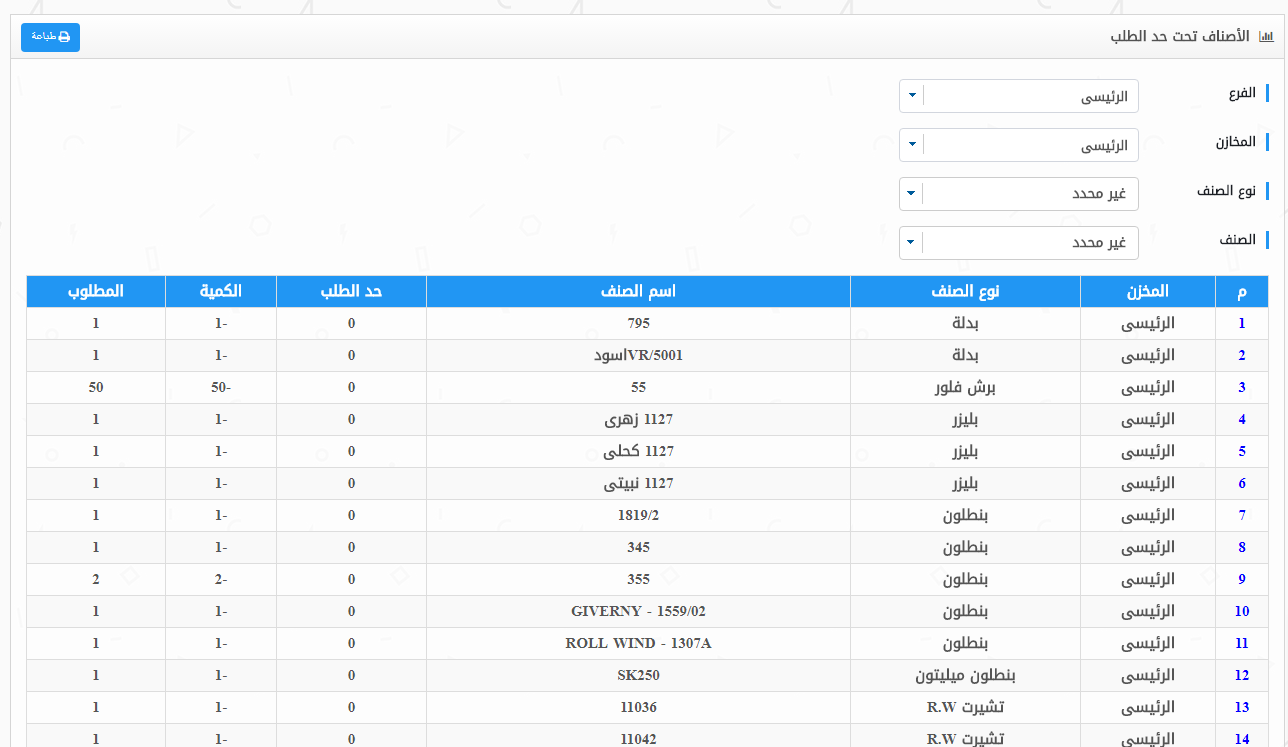
Task: Click the اسم الصنف column header
Action: (x=638, y=291)
